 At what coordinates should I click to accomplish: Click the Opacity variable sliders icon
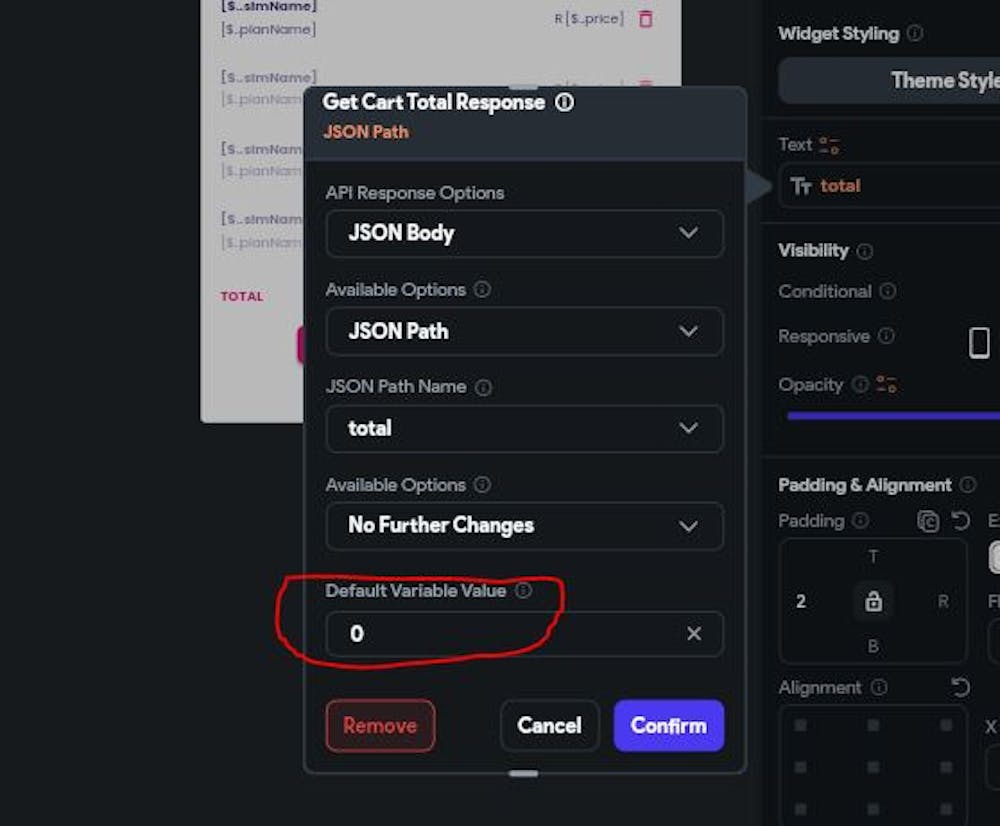tap(886, 384)
